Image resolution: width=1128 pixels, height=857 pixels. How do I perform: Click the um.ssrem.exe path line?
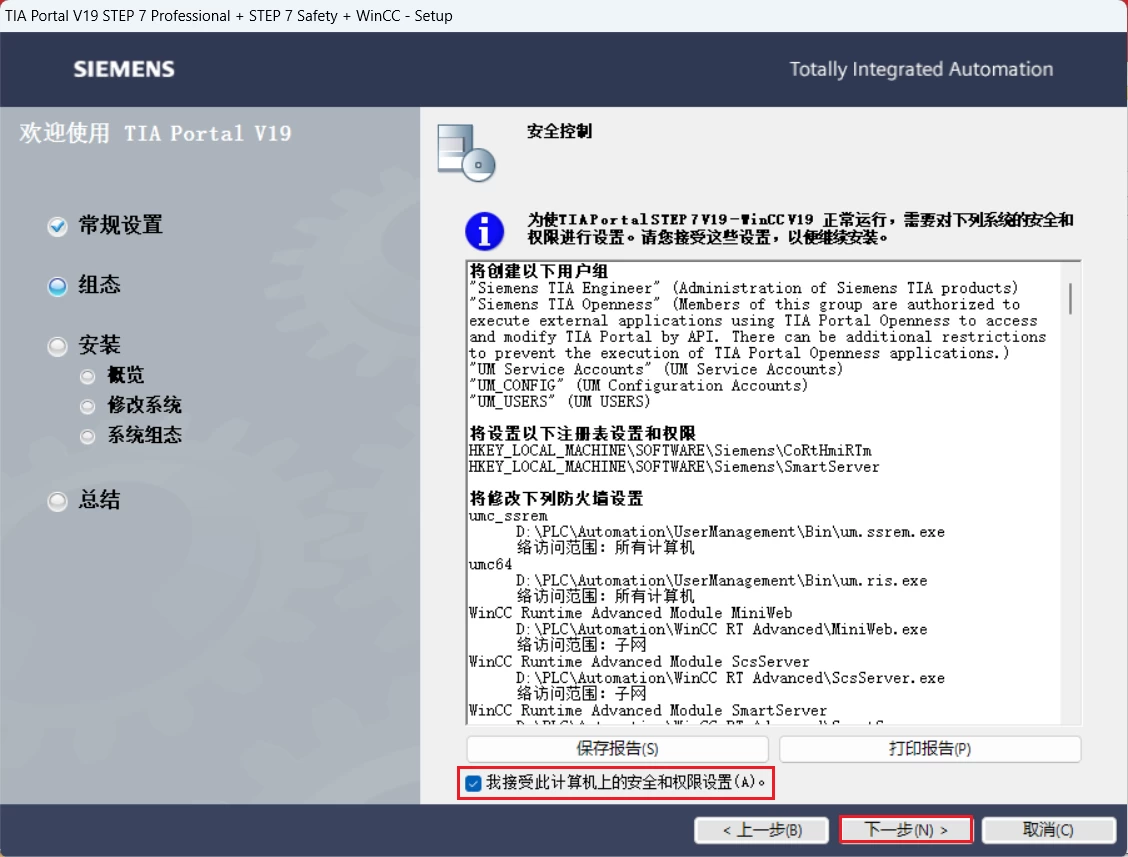coord(730,532)
